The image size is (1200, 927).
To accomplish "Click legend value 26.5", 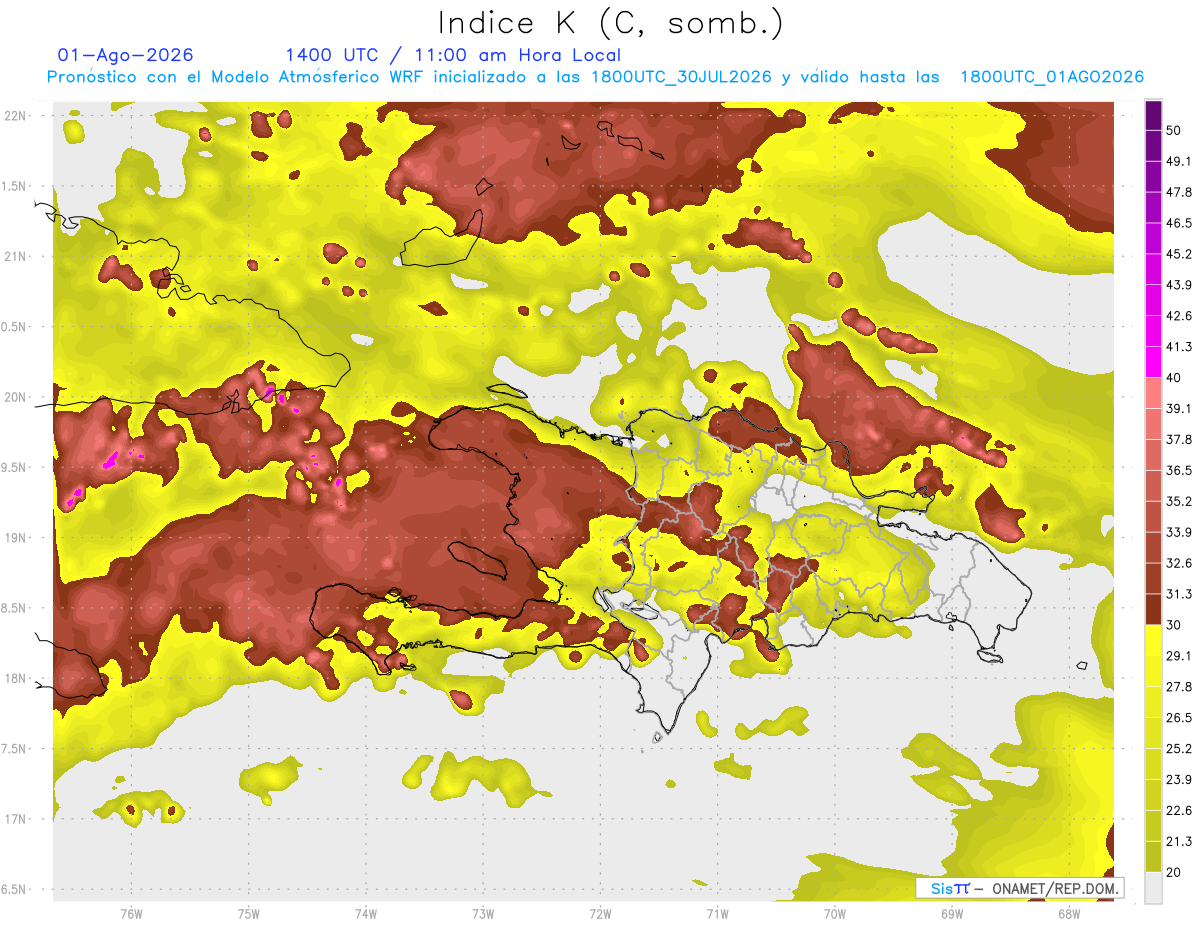I will tap(1178, 718).
